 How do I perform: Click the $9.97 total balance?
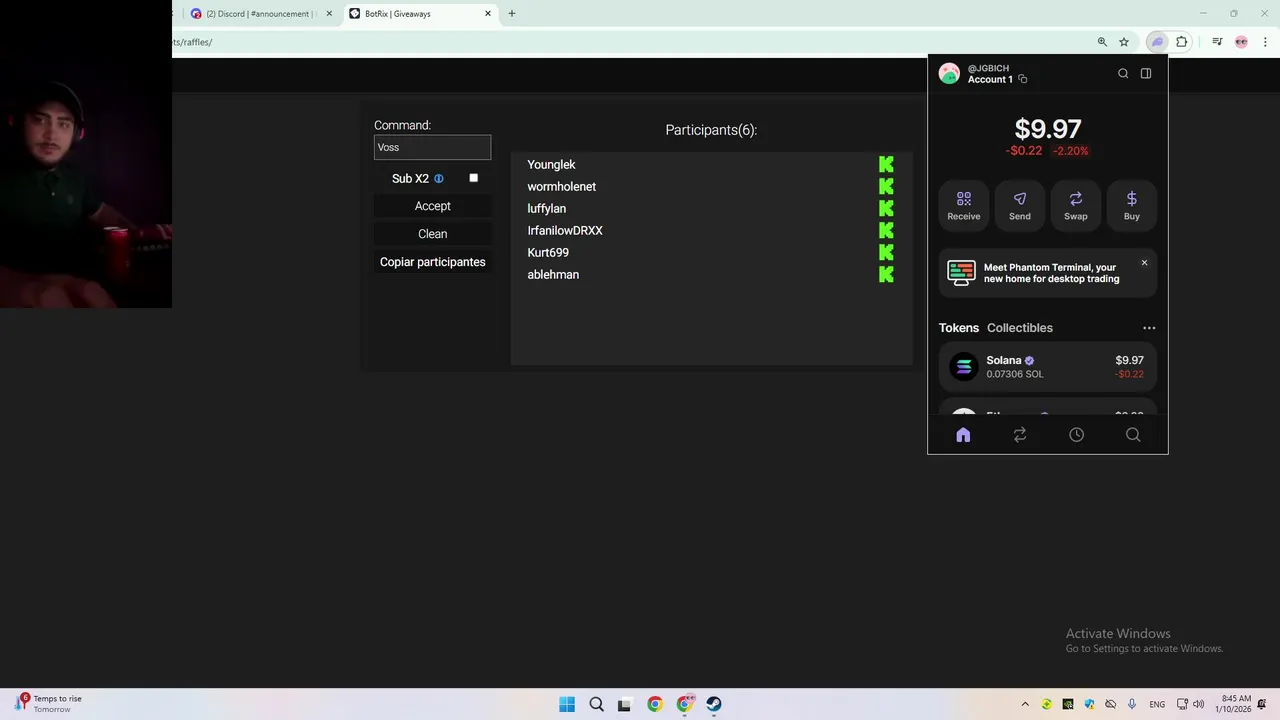[x=1047, y=129]
